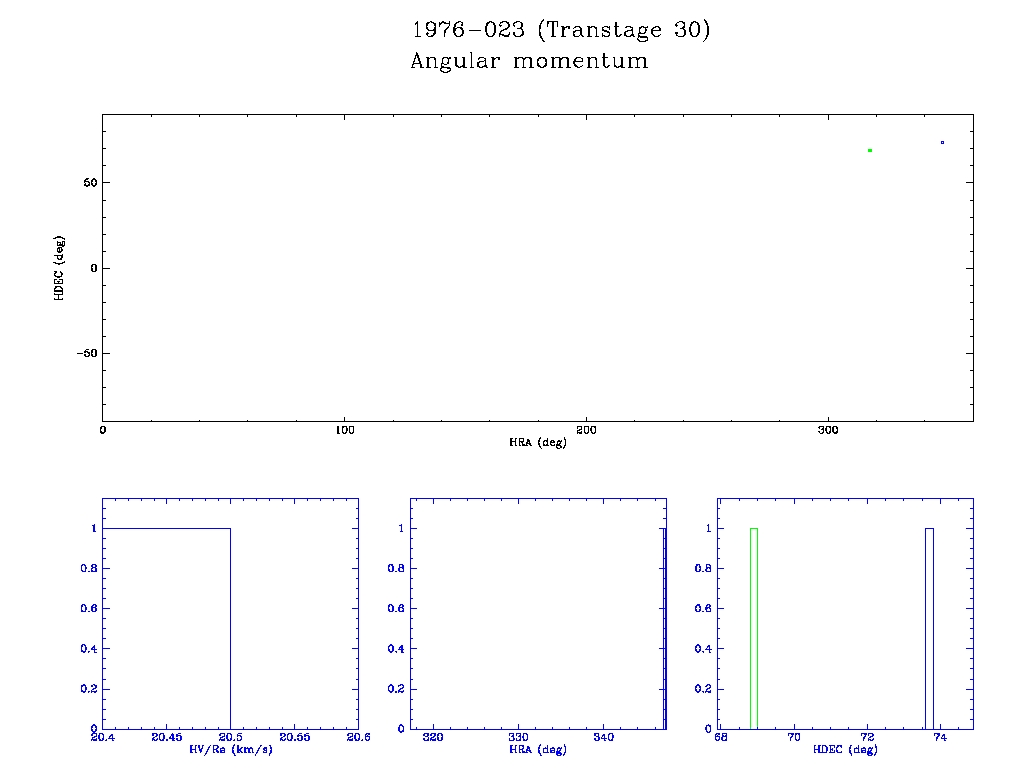Image resolution: width=1024 pixels, height=768 pixels.
Task: Select the blue histogram bar near 74 degrees HDEC
Action: pos(929,628)
